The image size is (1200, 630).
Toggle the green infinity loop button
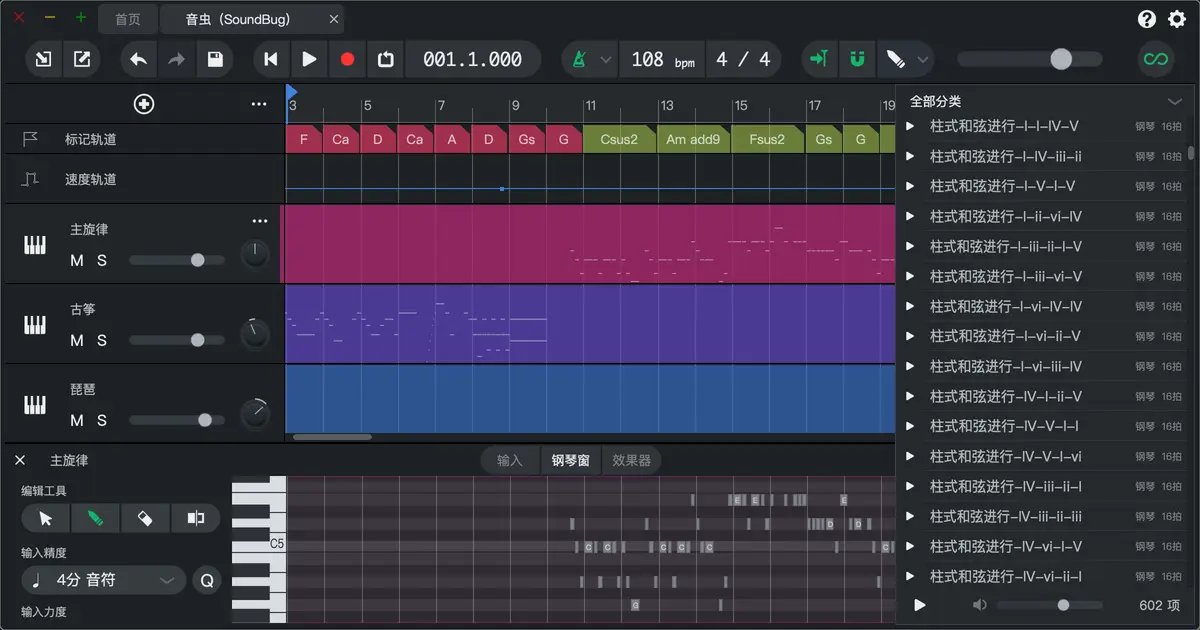pyautogui.click(x=1155, y=59)
